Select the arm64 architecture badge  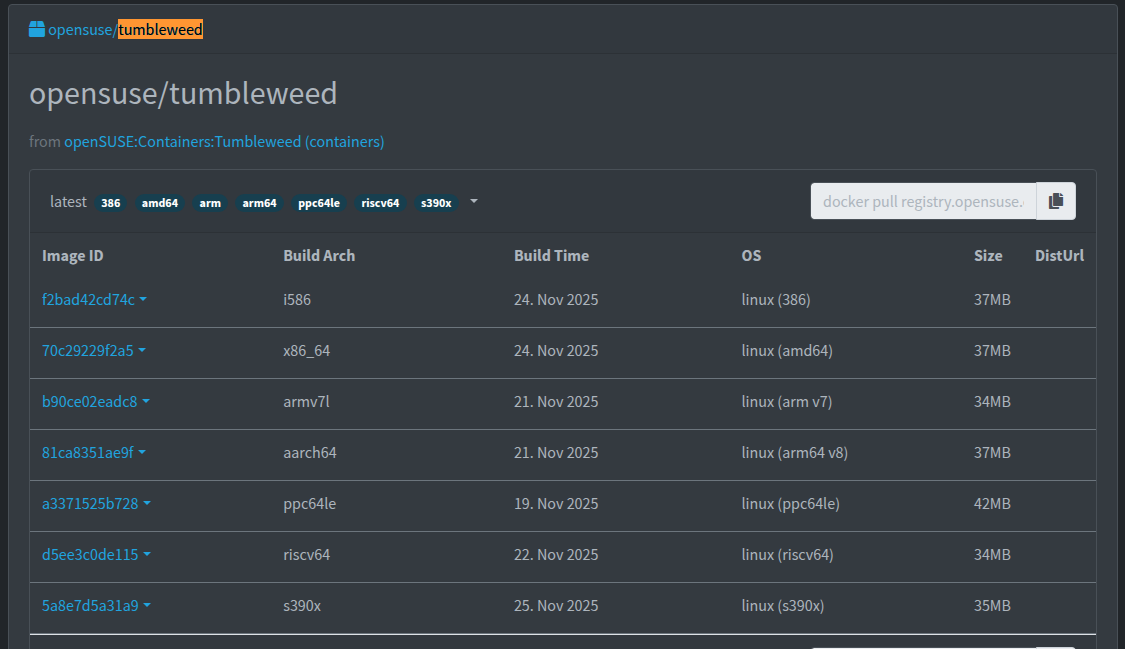[259, 203]
